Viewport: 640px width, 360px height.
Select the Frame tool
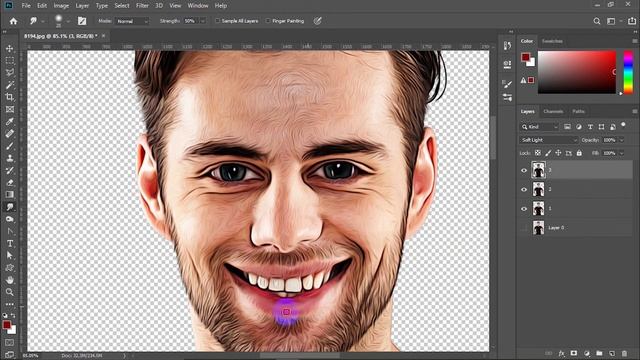pyautogui.click(x=10, y=109)
